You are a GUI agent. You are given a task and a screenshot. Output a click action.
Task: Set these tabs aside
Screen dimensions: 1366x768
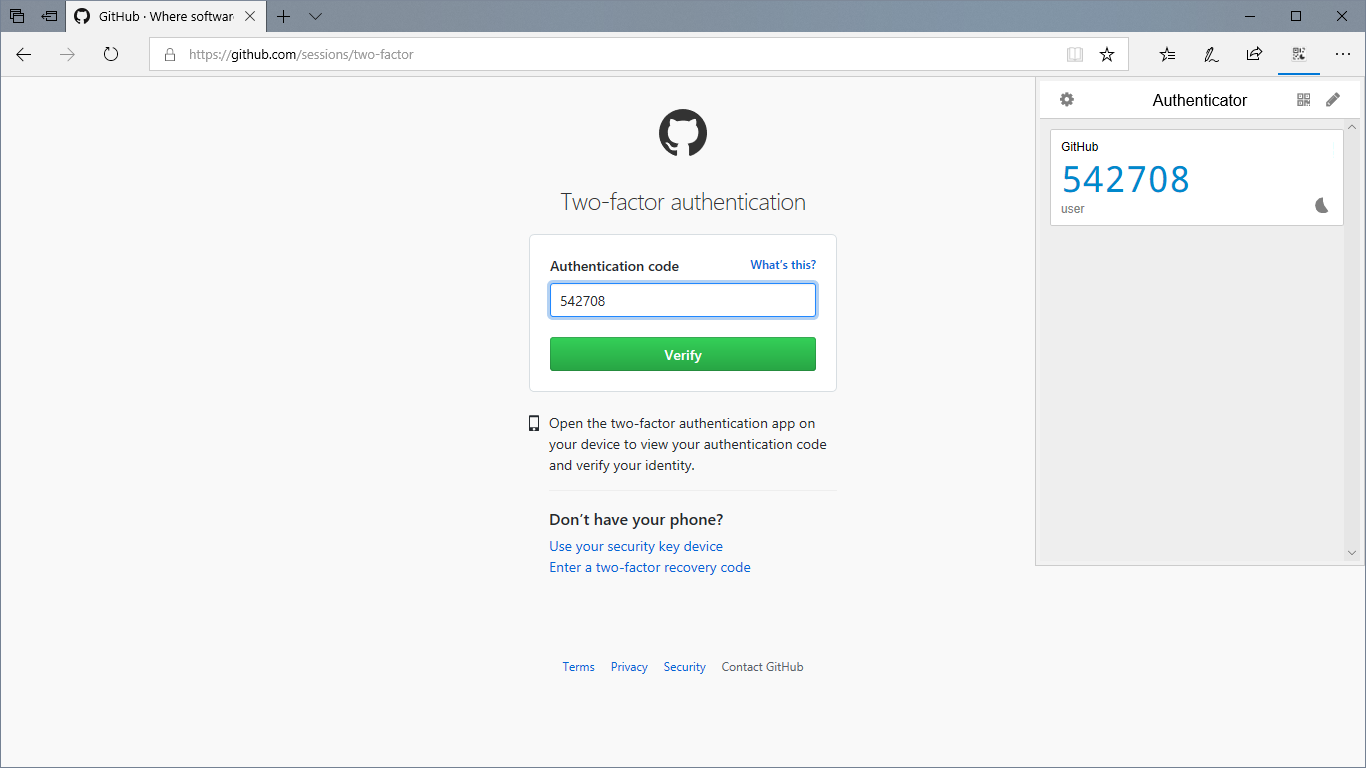[x=49, y=16]
